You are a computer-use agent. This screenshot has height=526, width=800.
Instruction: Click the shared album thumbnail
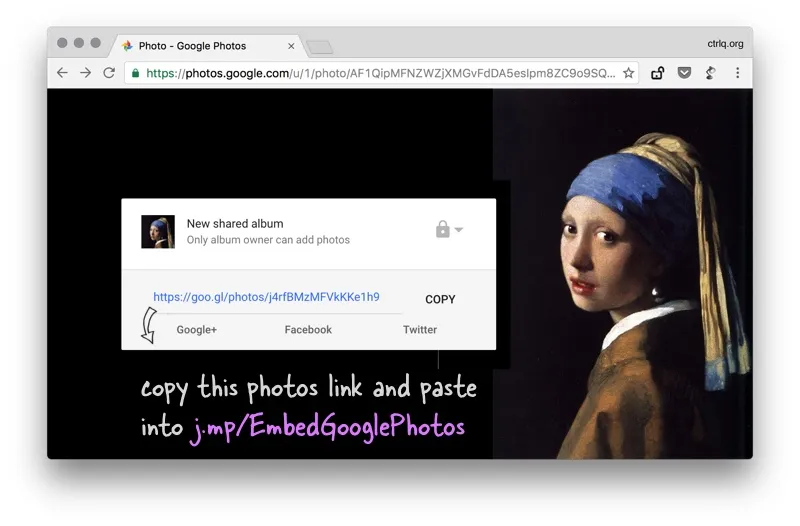[158, 232]
